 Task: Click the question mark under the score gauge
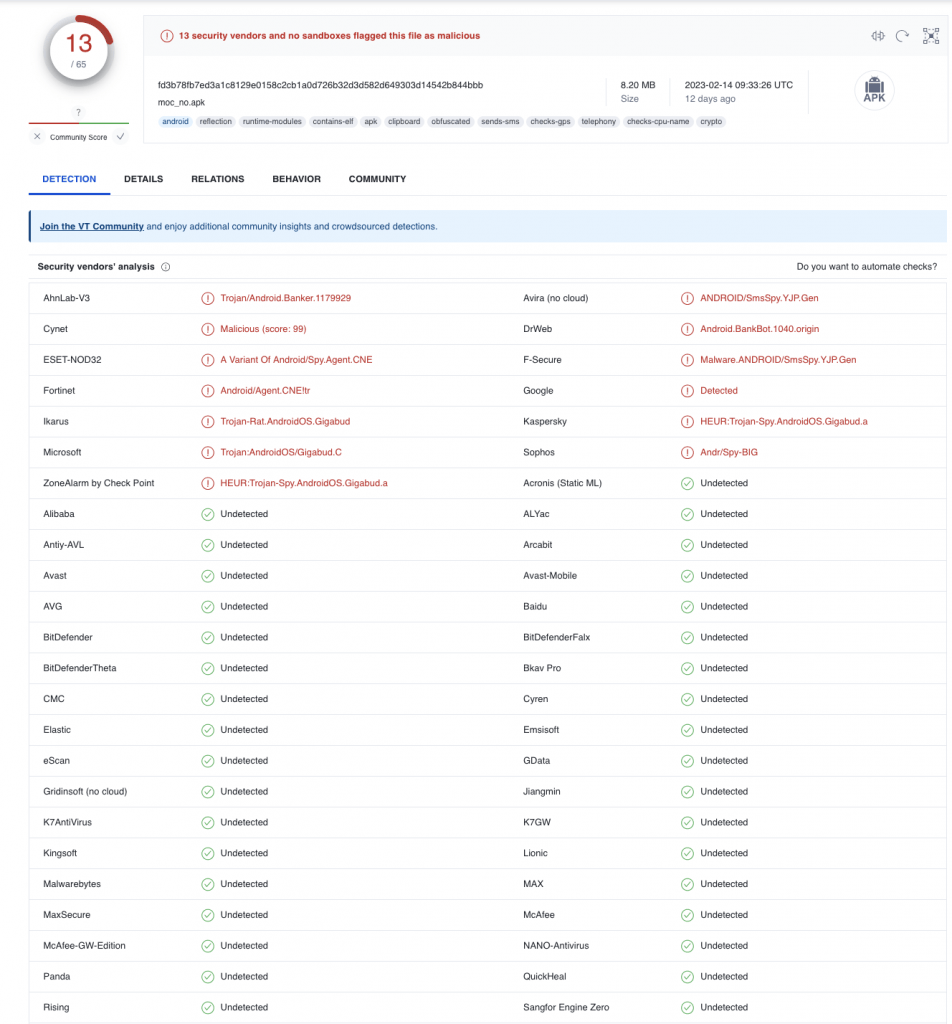pyautogui.click(x=78, y=112)
